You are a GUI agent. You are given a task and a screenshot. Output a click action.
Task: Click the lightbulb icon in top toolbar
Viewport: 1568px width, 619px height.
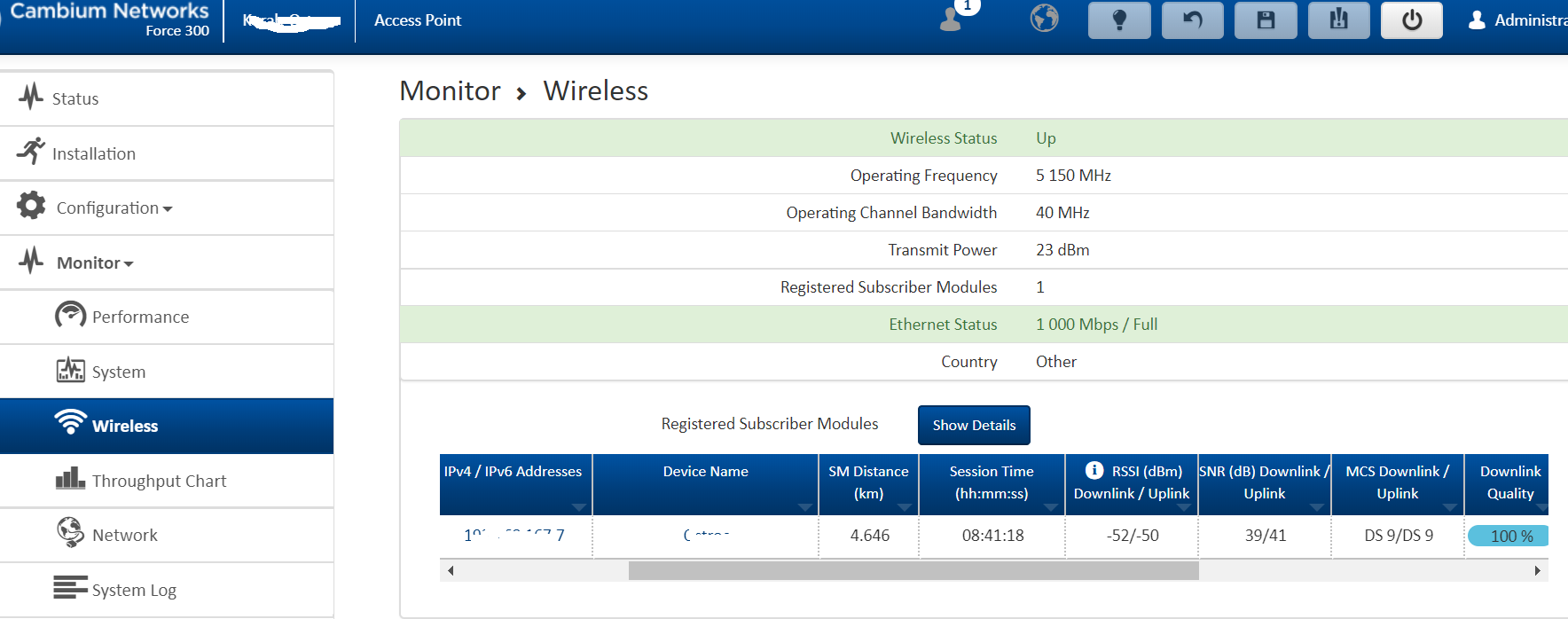coord(1119,20)
